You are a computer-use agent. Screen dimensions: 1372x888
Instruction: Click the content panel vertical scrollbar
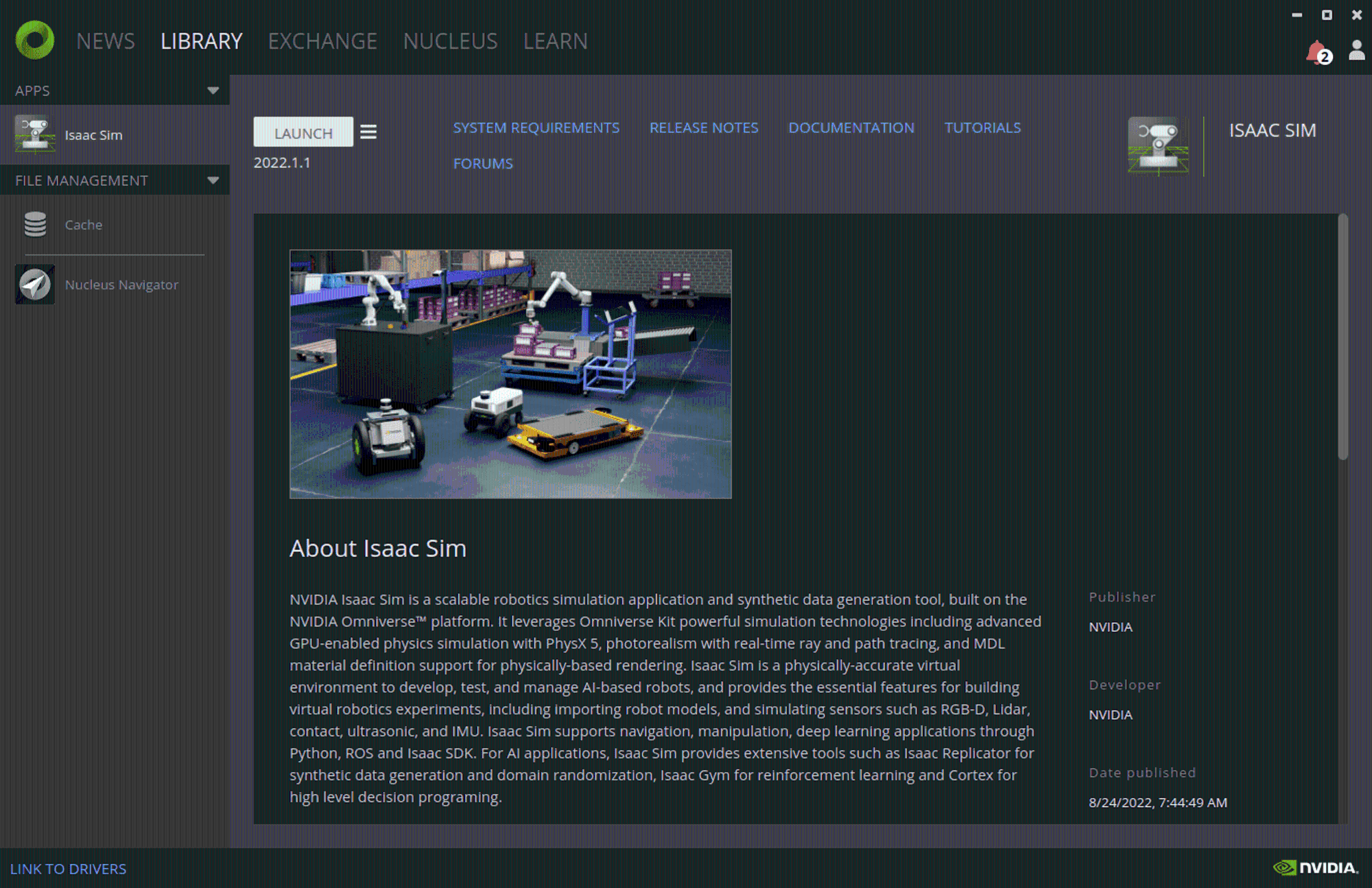click(x=1343, y=336)
